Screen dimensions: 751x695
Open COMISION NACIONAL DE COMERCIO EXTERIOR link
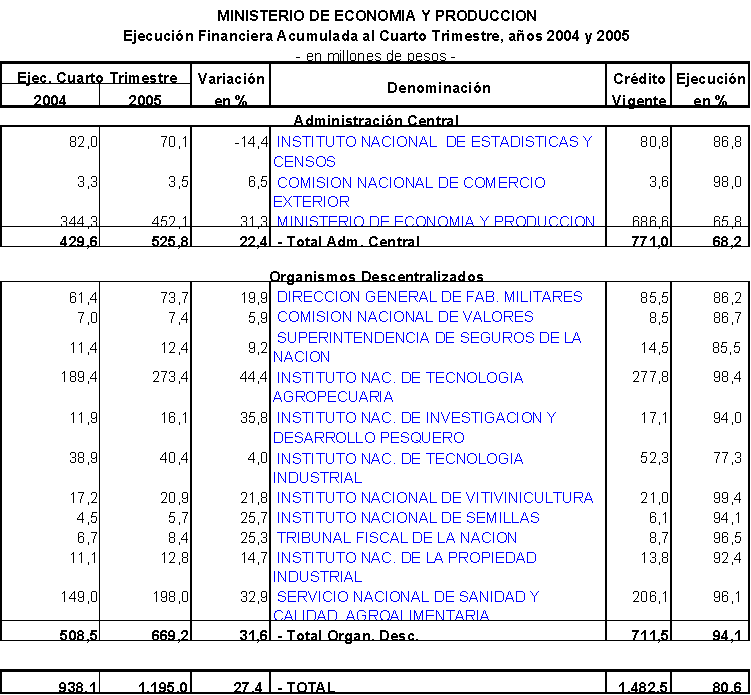[x=410, y=192]
